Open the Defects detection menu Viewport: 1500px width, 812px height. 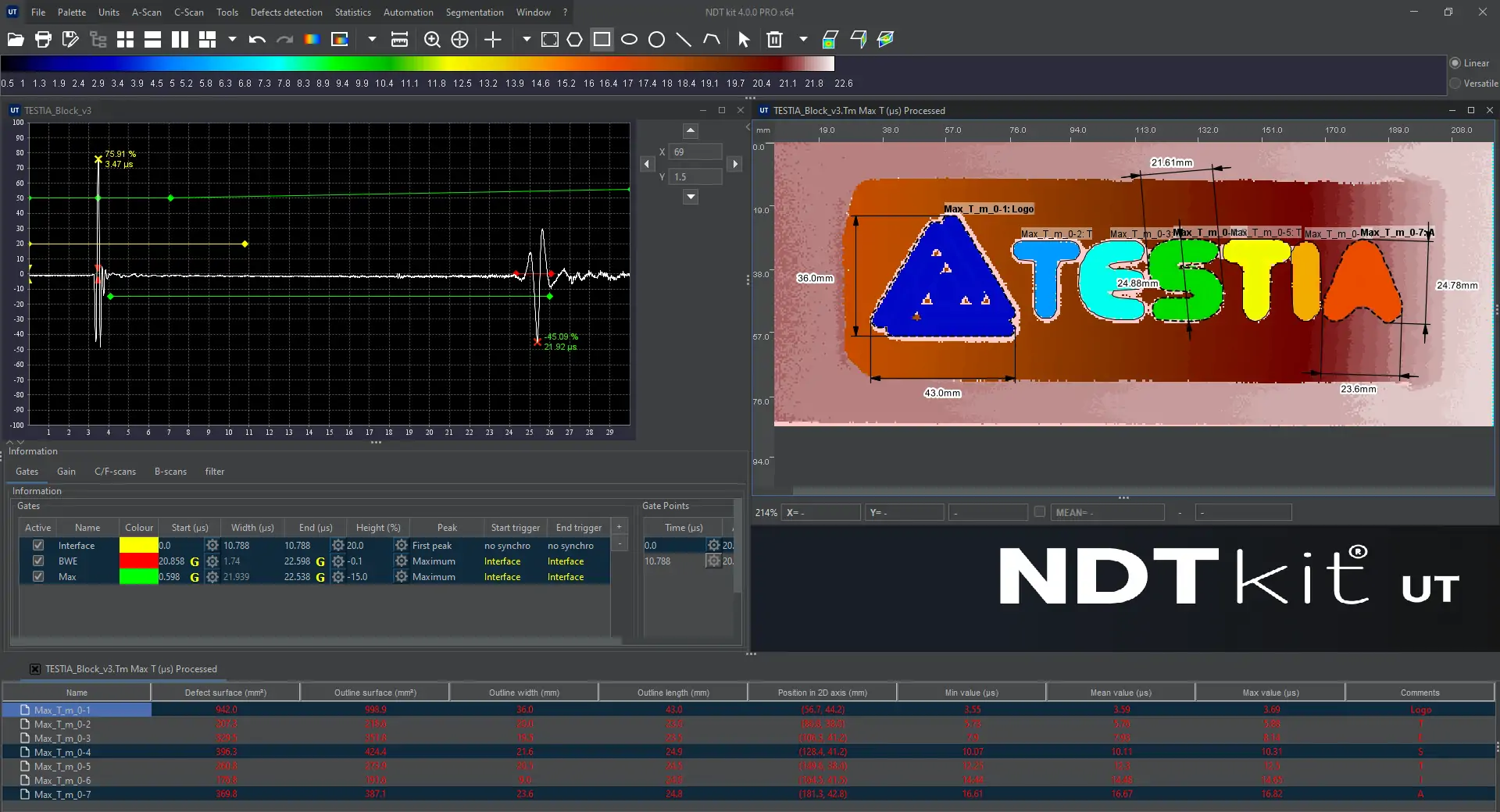point(287,12)
